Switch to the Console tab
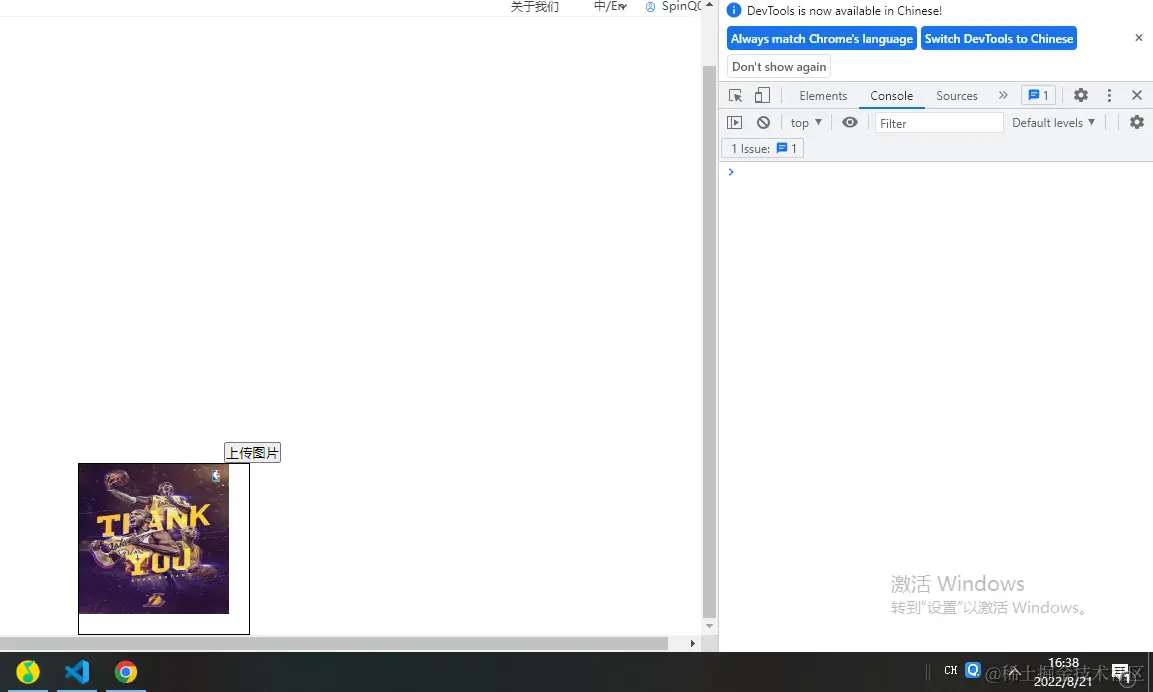 click(x=891, y=96)
